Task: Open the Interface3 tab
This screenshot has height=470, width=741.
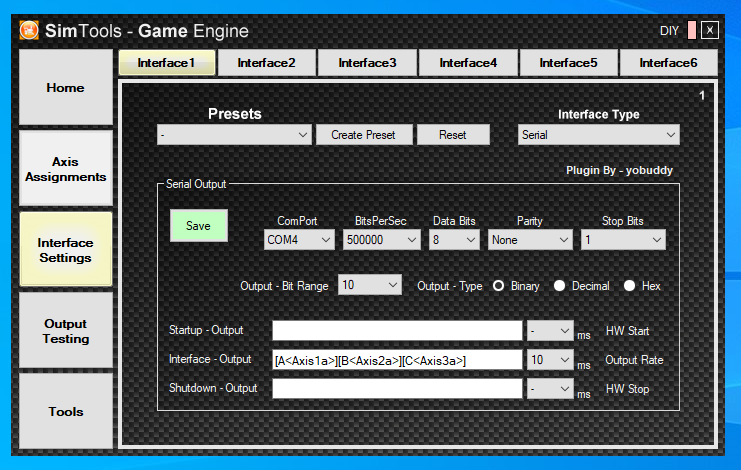Action: (x=367, y=63)
